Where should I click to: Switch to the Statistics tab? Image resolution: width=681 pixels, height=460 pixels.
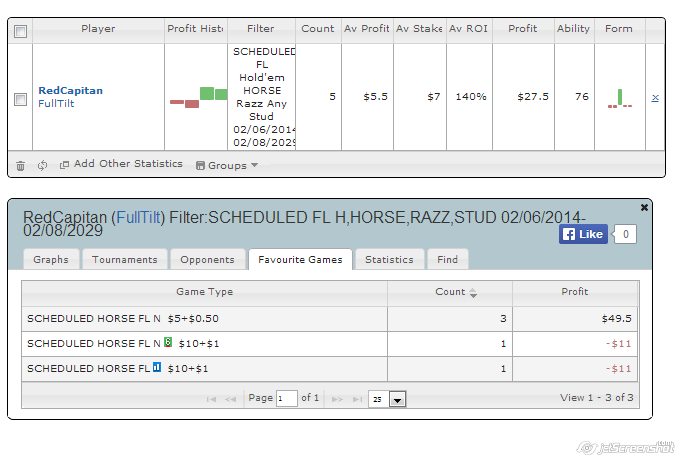coord(389,259)
